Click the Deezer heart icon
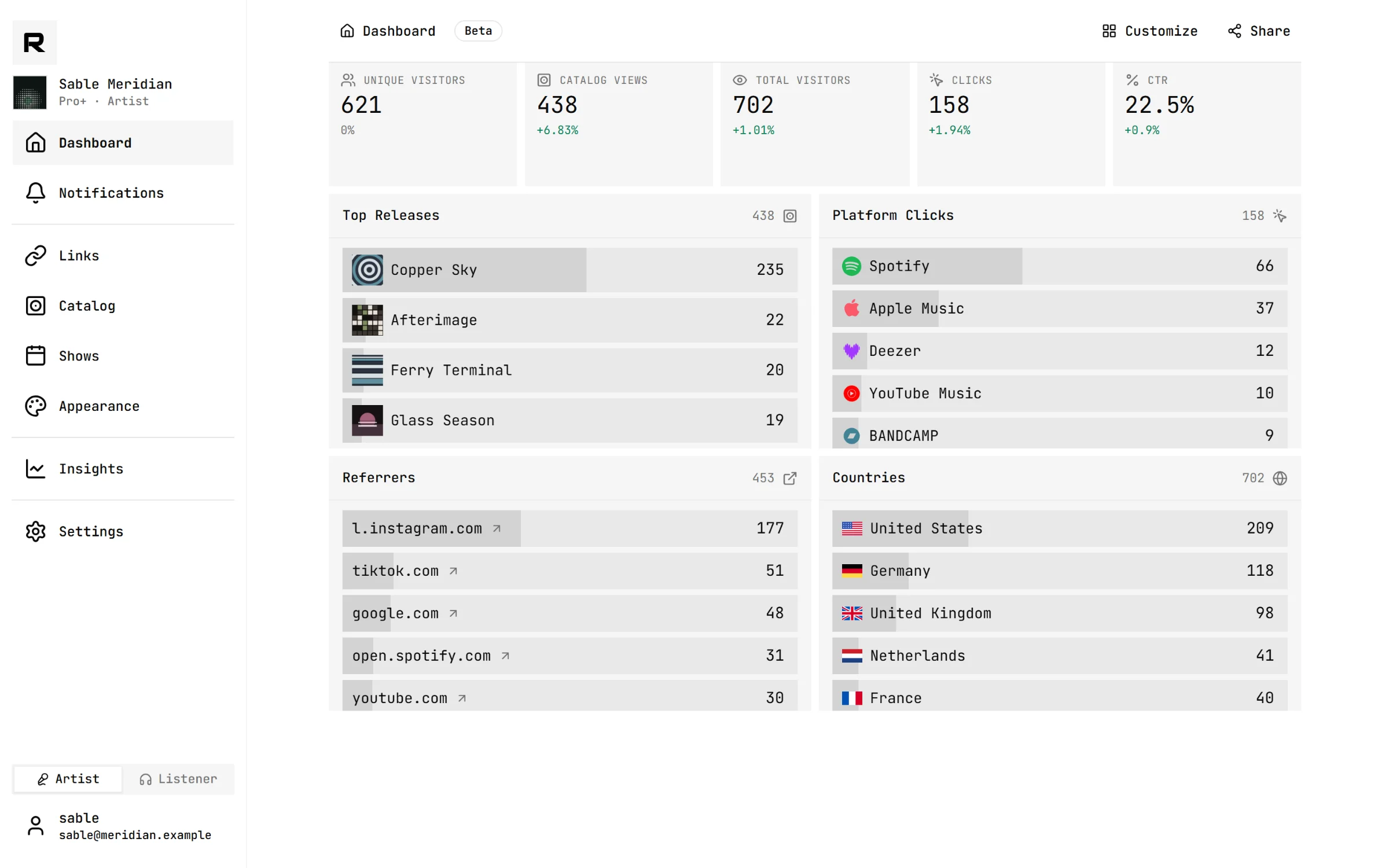This screenshot has width=1389, height=868. click(851, 351)
